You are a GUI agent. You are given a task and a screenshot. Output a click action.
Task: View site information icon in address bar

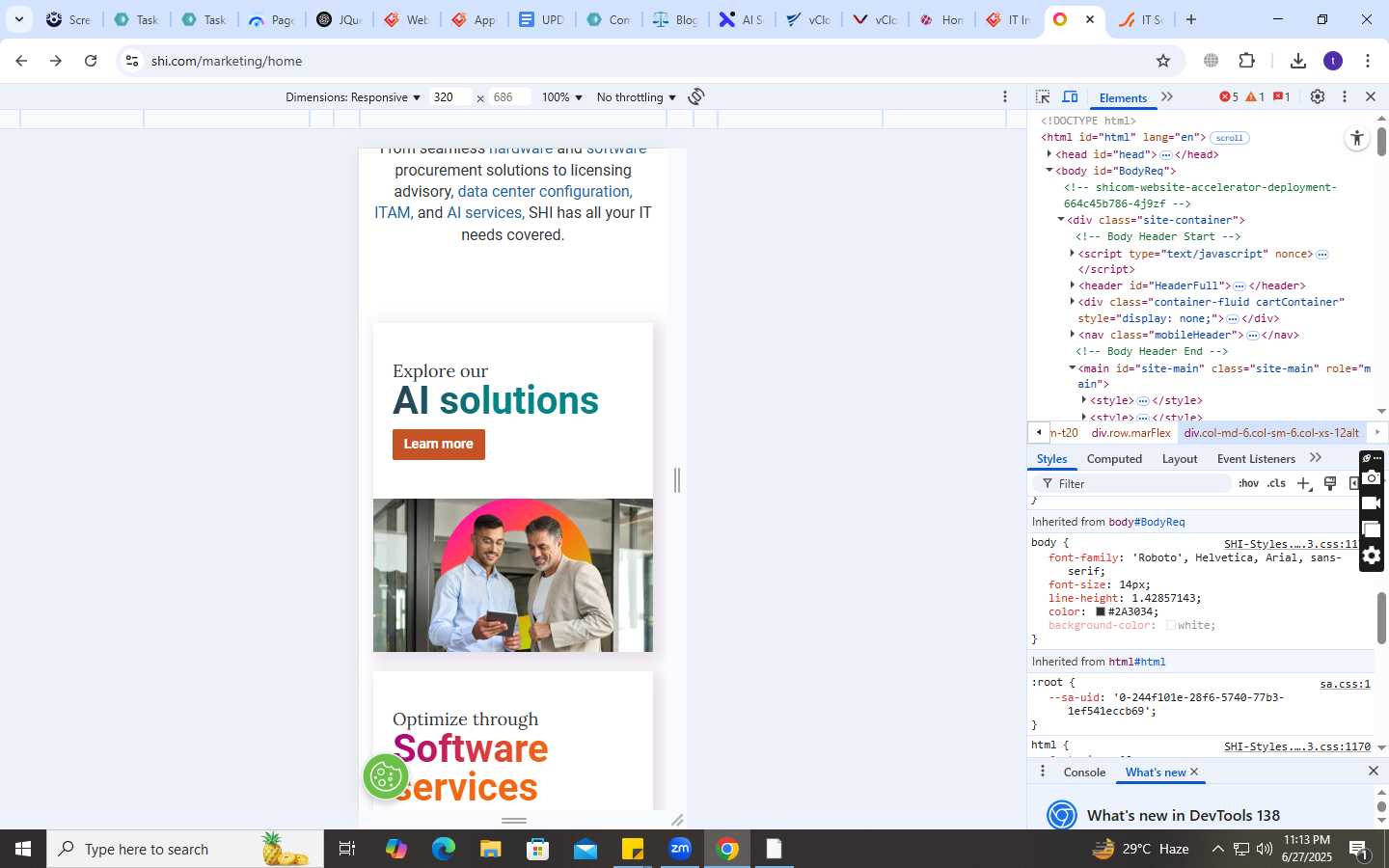point(132,61)
